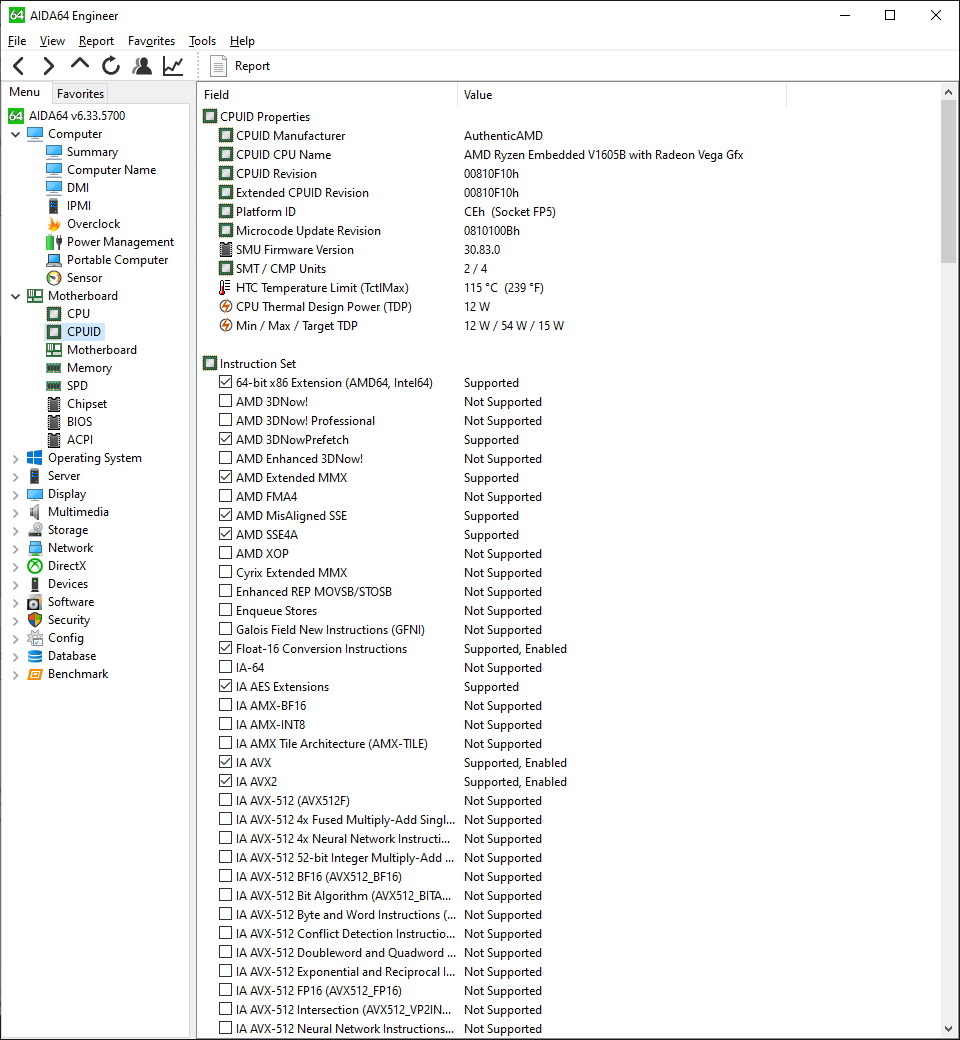The width and height of the screenshot is (960, 1040).
Task: Click the vertical scrollbar thumb
Action: click(x=949, y=182)
